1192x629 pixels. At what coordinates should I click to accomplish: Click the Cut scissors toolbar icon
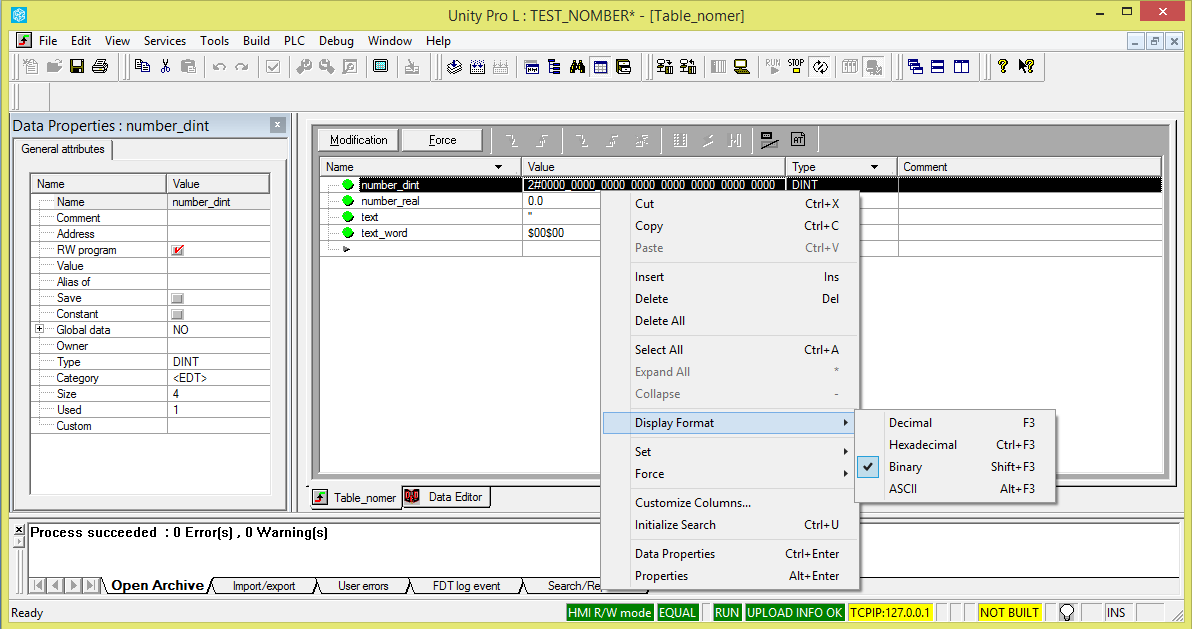click(x=165, y=67)
